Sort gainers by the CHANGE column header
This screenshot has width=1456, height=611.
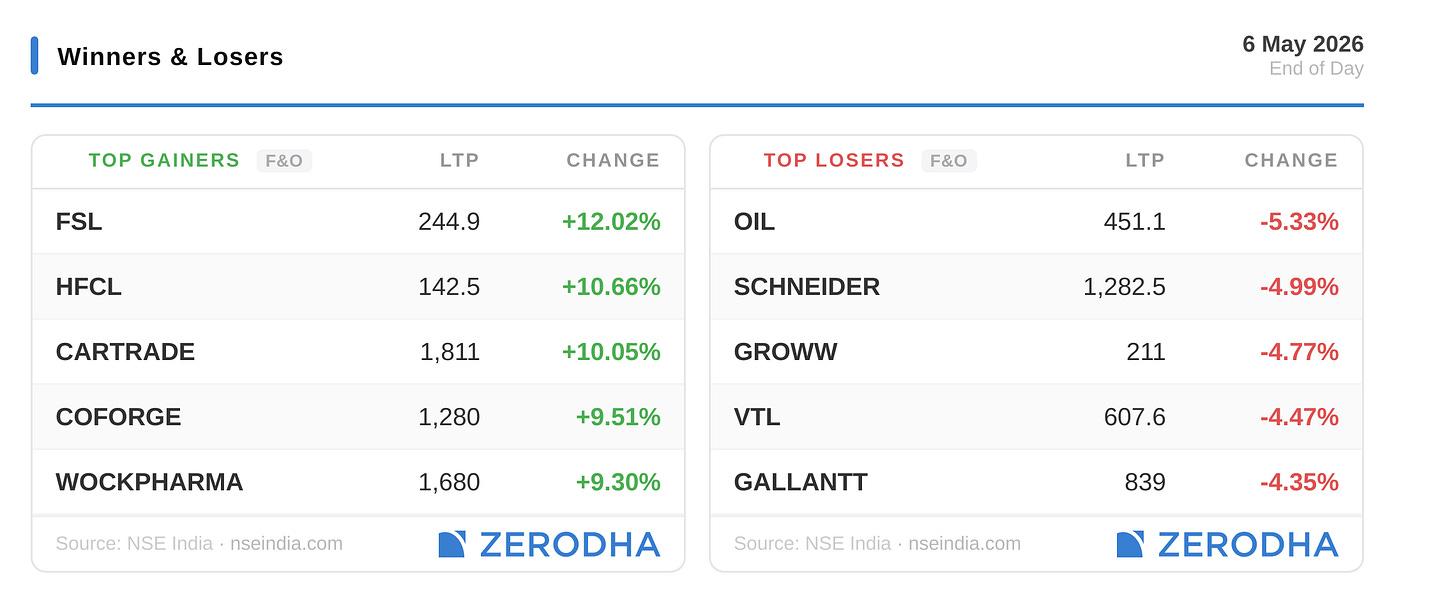click(x=613, y=161)
